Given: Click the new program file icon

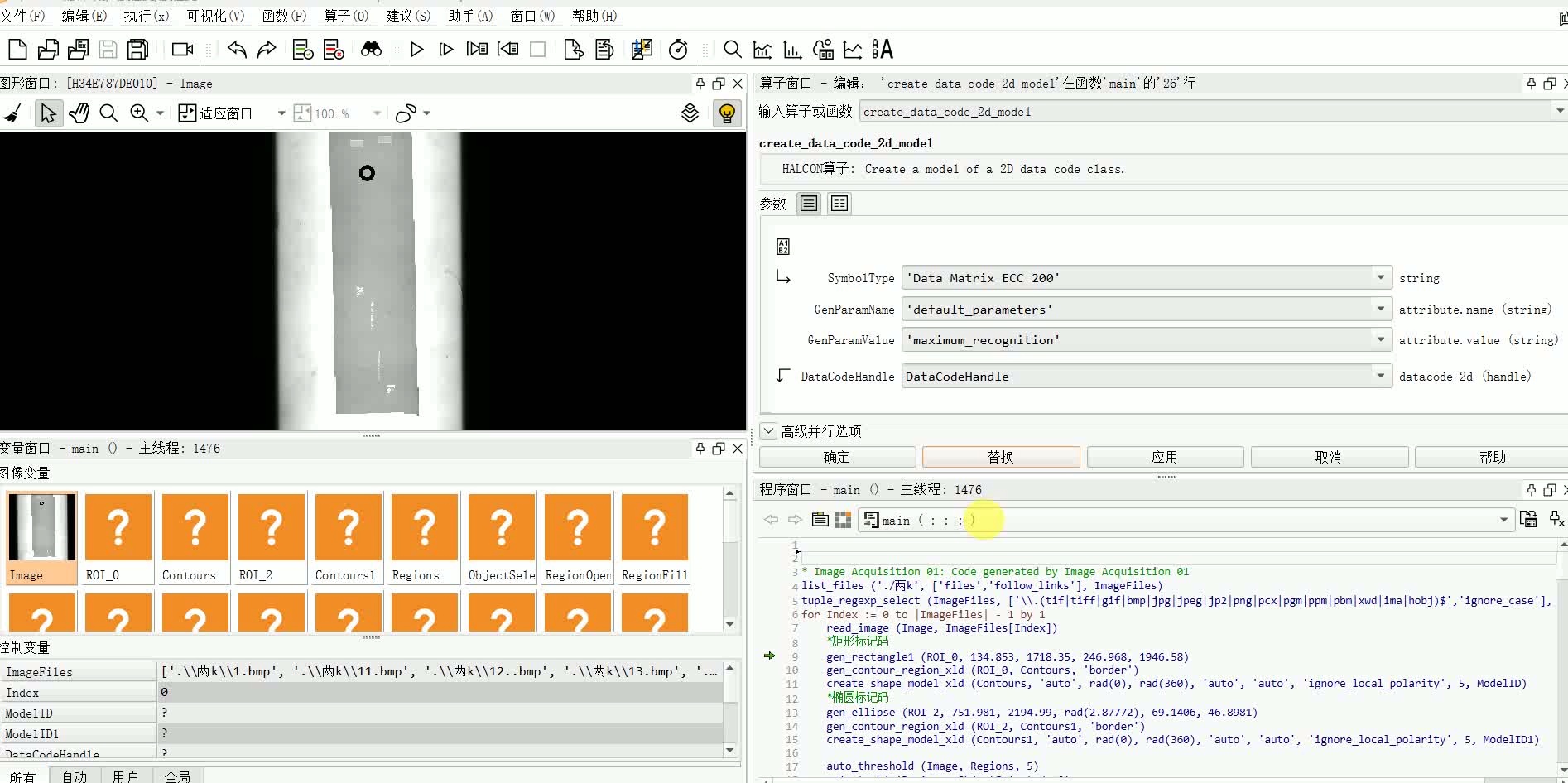Looking at the screenshot, I should (17, 50).
